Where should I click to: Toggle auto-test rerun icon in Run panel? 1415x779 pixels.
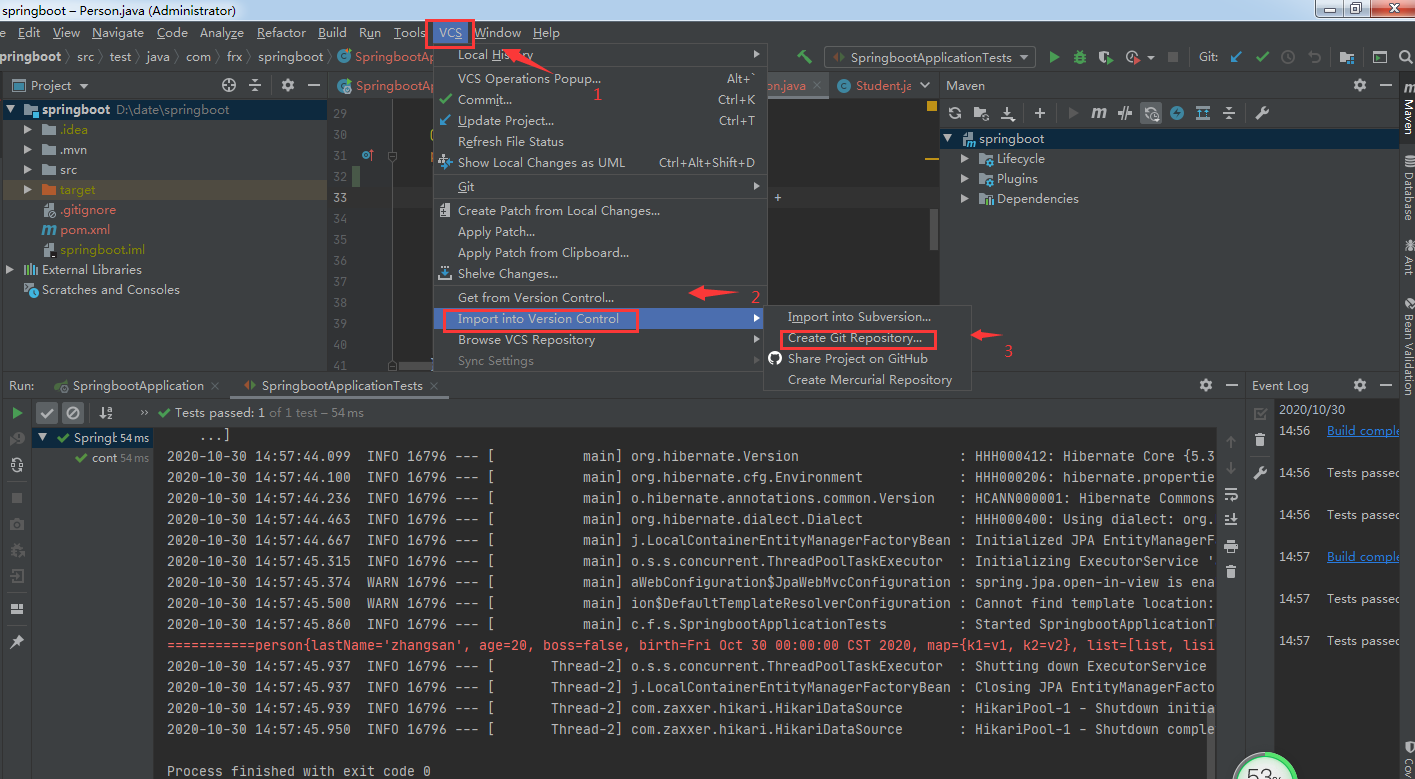click(x=17, y=464)
